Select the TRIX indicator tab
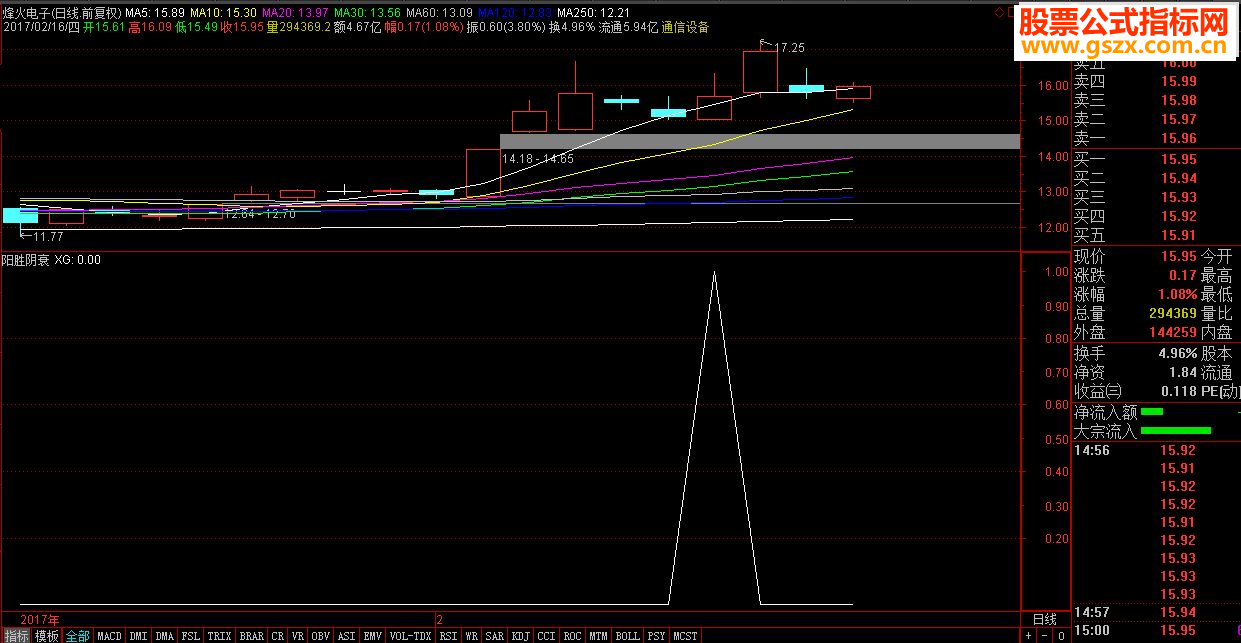The image size is (1241, 643). click(220, 636)
